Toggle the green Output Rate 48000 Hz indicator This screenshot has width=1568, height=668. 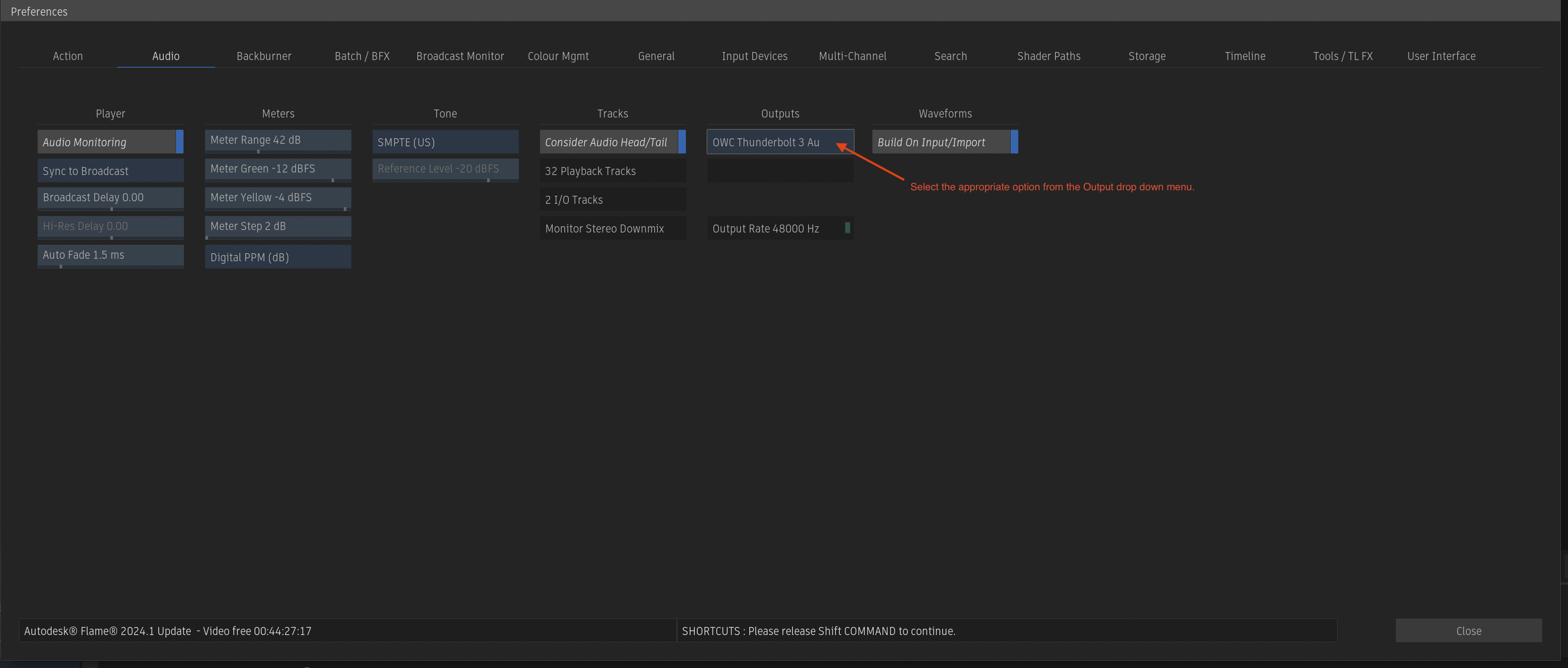[848, 228]
